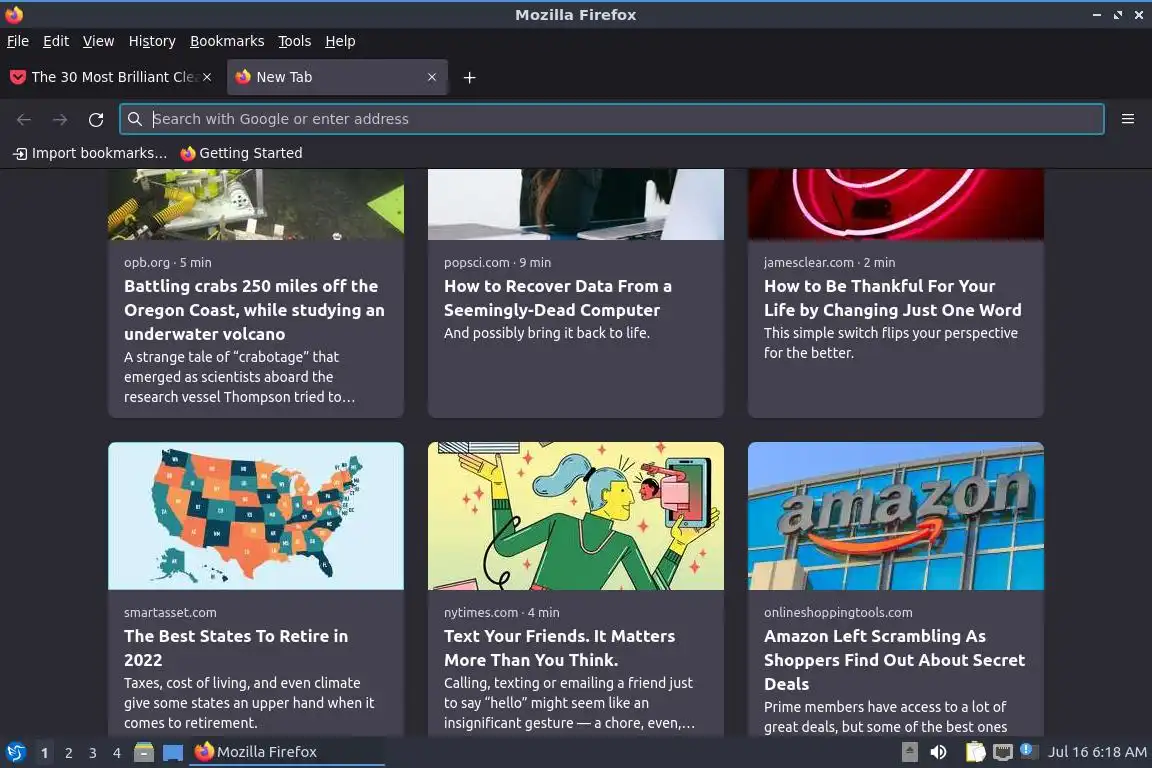Click the underwater equipment crab thumbnail
The image size is (1152, 768).
pos(256,204)
